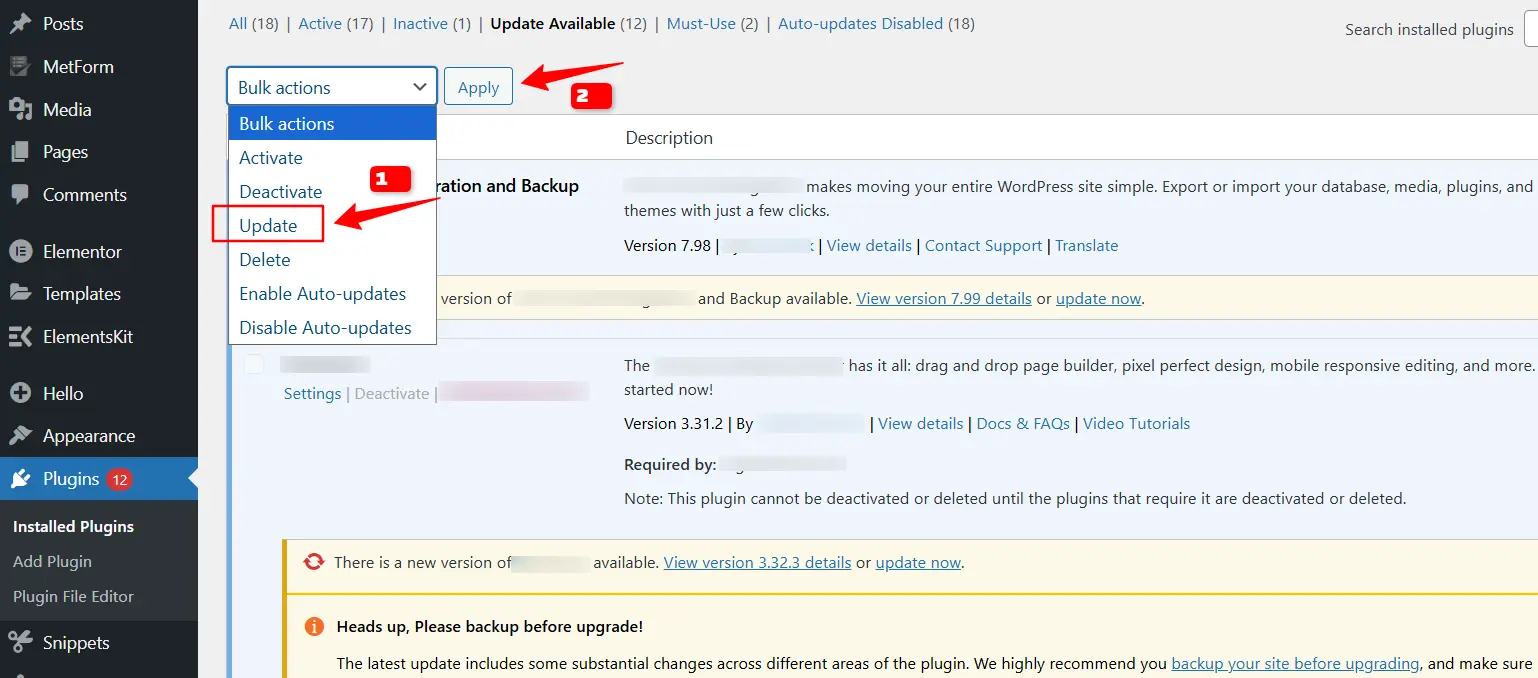
Task: Click backup your site before upgrading link
Action: click(1295, 663)
